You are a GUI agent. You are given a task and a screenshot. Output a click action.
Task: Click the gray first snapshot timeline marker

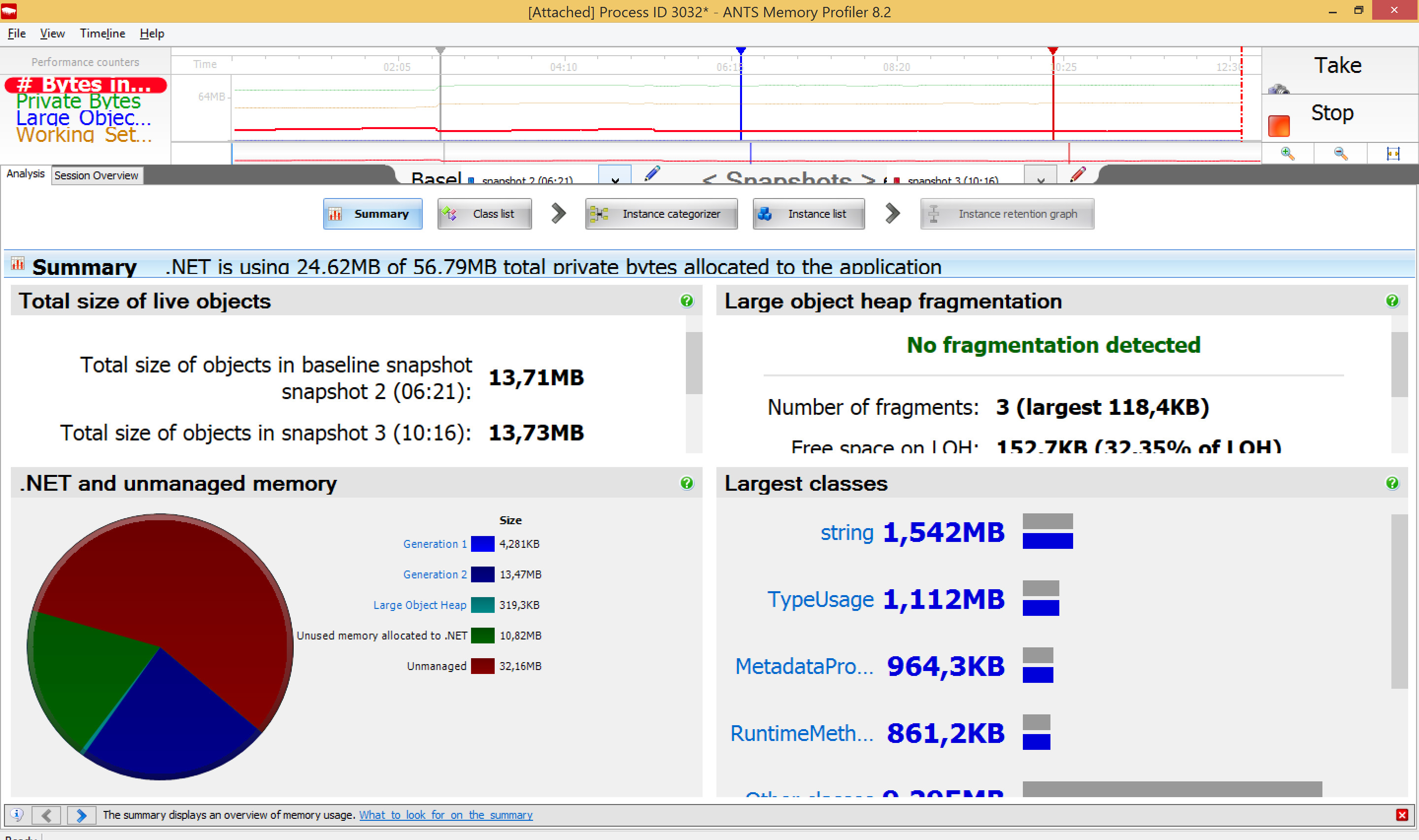pos(440,51)
